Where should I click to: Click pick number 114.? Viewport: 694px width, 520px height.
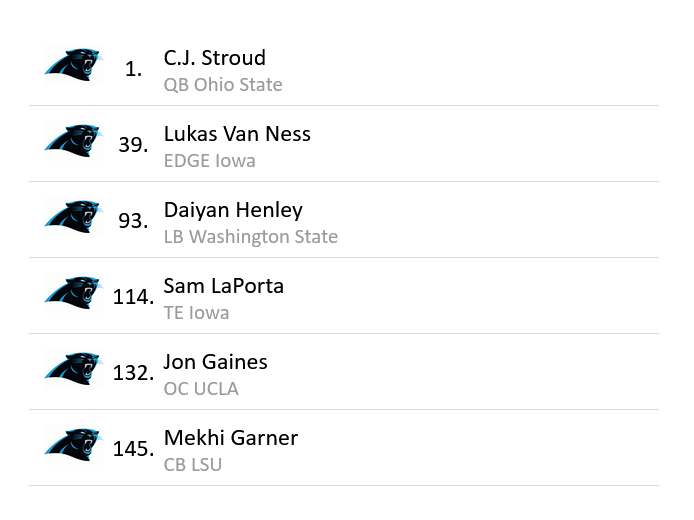[133, 297]
